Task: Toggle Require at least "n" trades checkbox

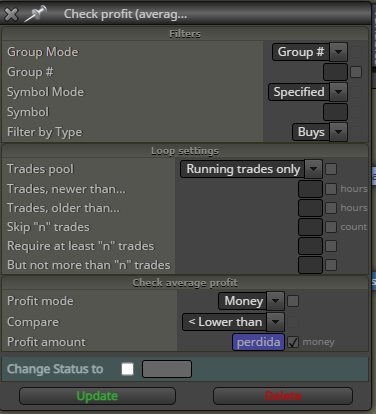Action: [331, 246]
